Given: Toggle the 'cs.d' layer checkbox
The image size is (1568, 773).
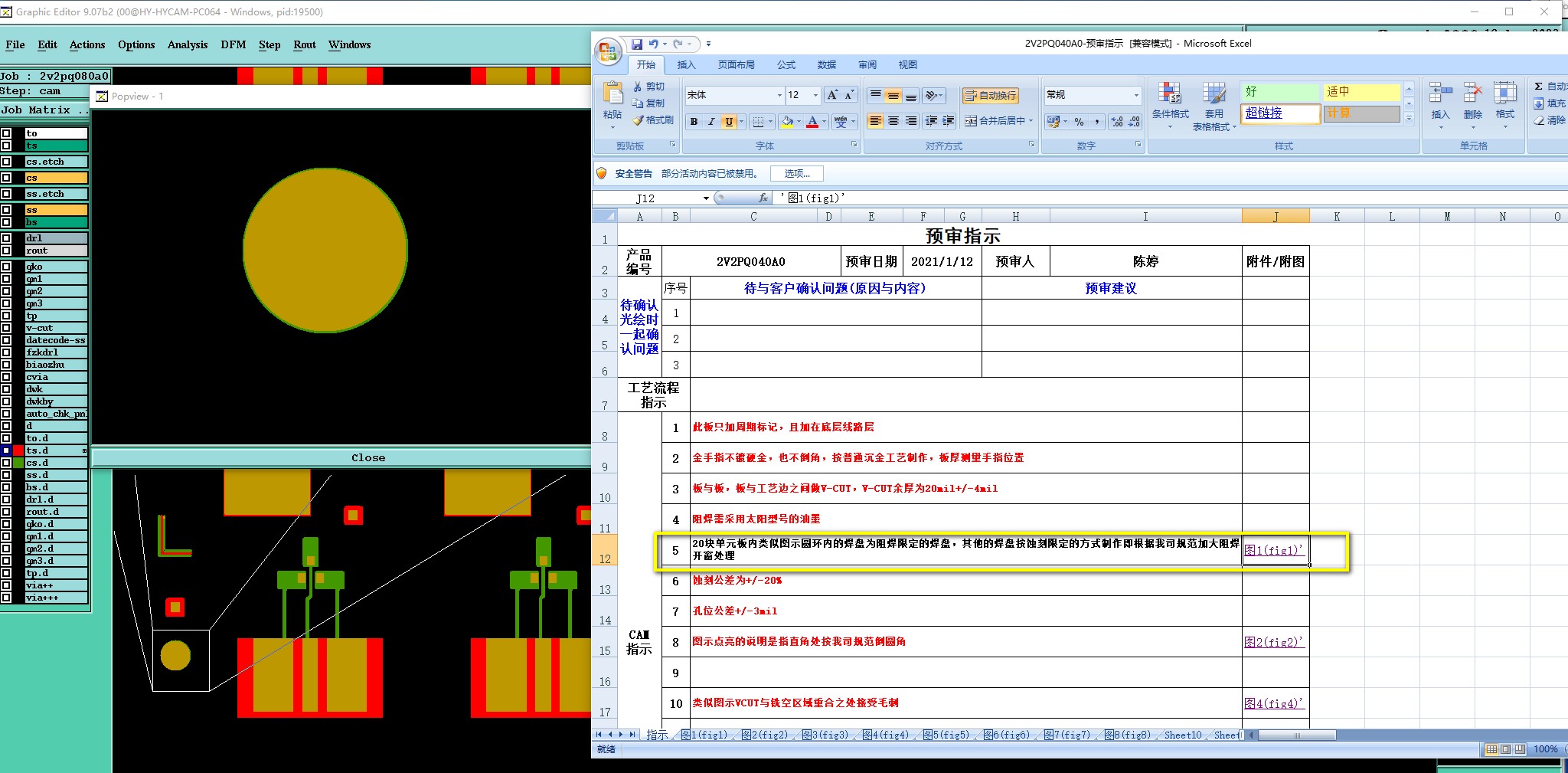Looking at the screenshot, I should tap(6, 463).
